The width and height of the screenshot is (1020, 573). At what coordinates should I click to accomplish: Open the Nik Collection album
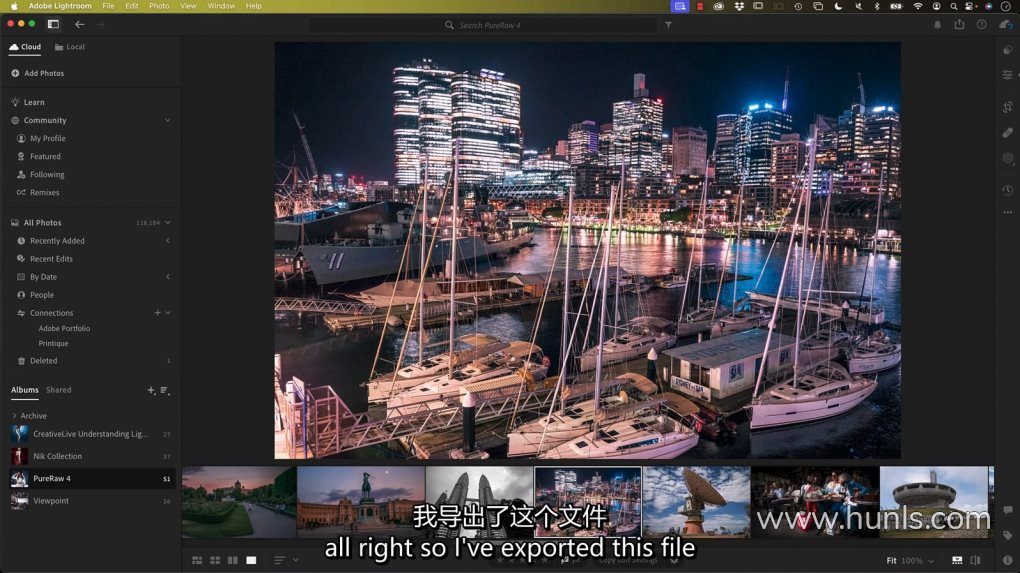91,457
